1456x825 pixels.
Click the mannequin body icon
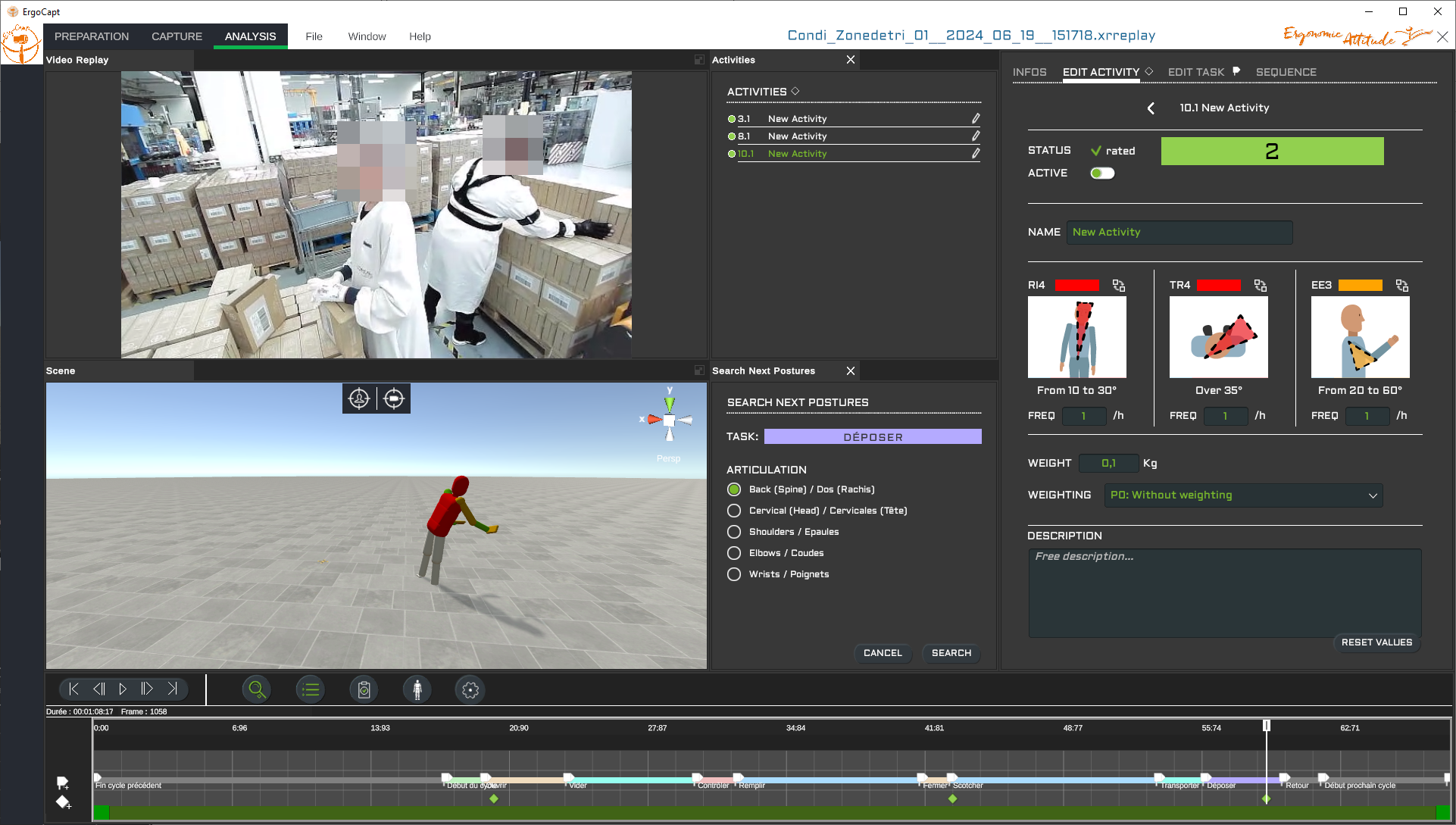[x=417, y=689]
